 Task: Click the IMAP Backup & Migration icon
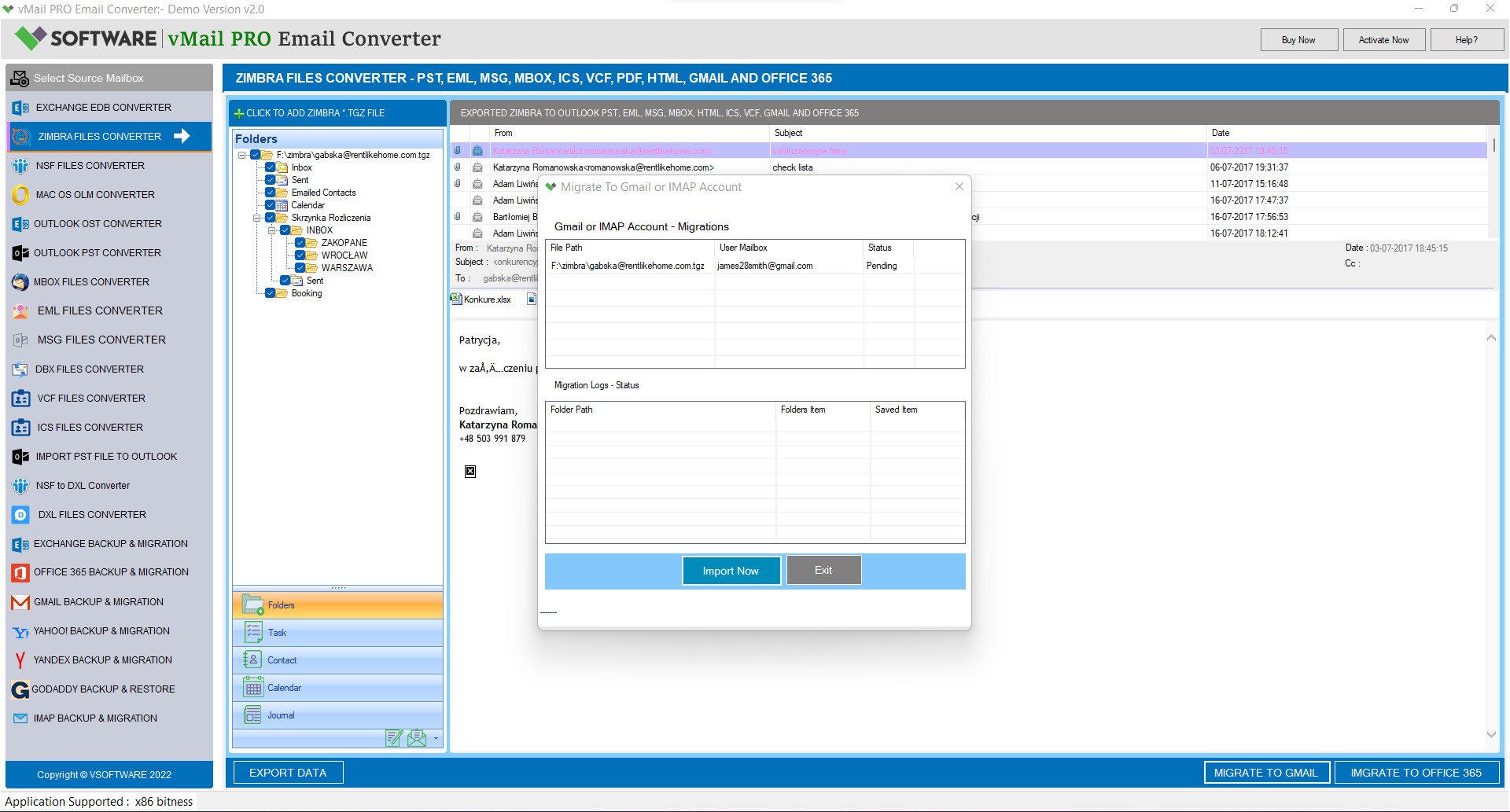pos(20,718)
